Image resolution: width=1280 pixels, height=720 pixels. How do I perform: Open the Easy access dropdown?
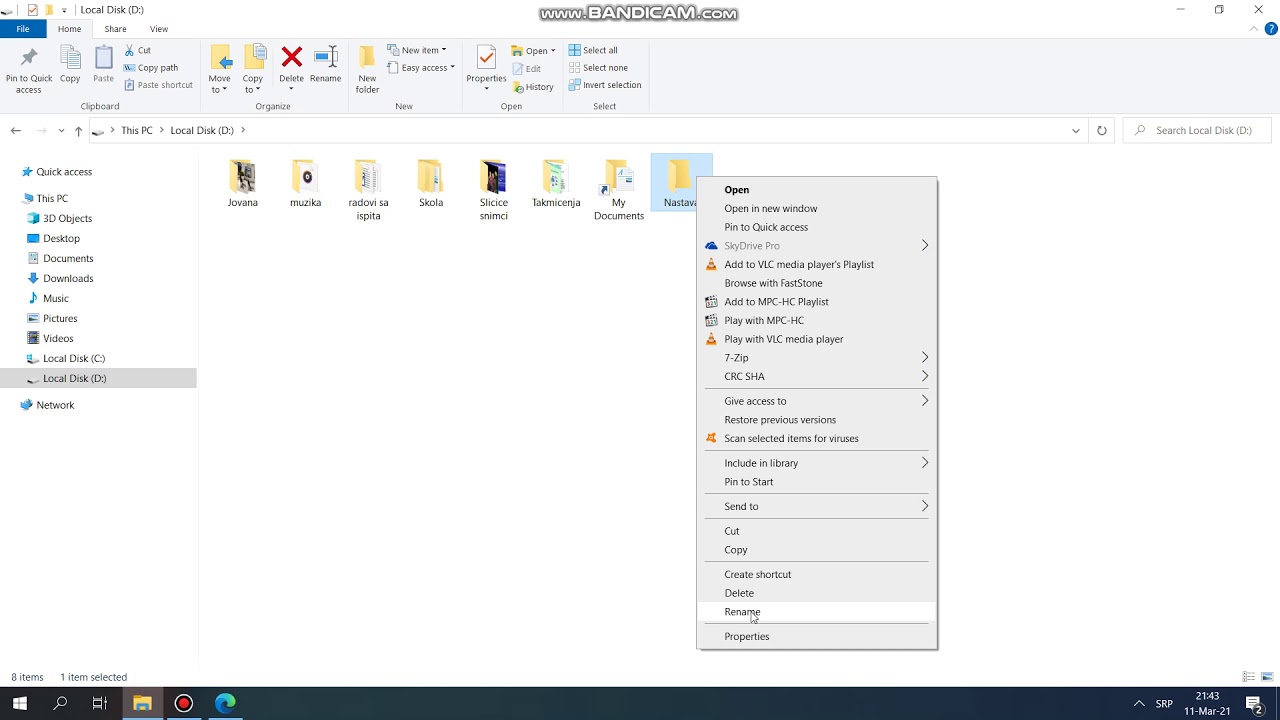[x=421, y=68]
